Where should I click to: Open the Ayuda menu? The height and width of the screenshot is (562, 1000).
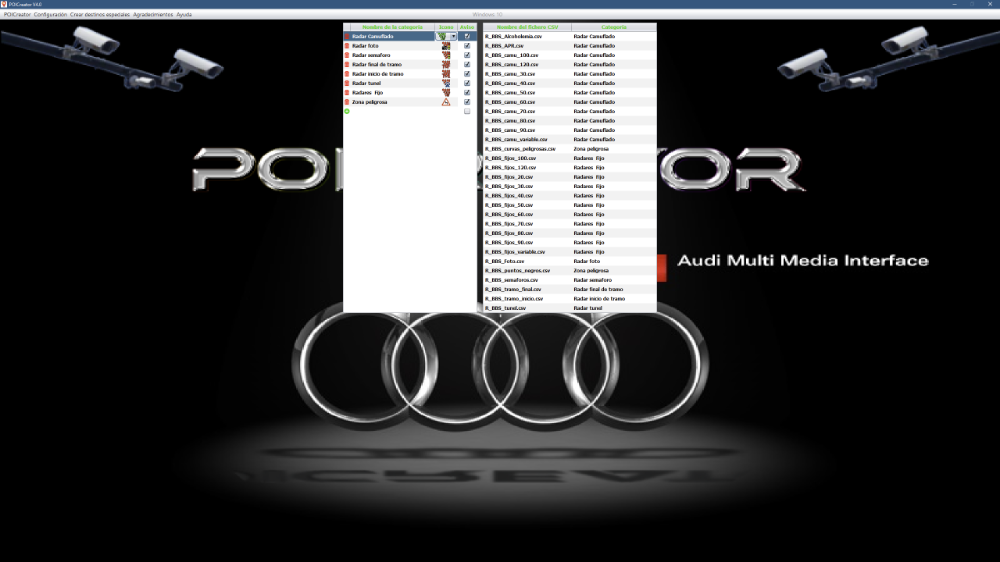(x=184, y=14)
